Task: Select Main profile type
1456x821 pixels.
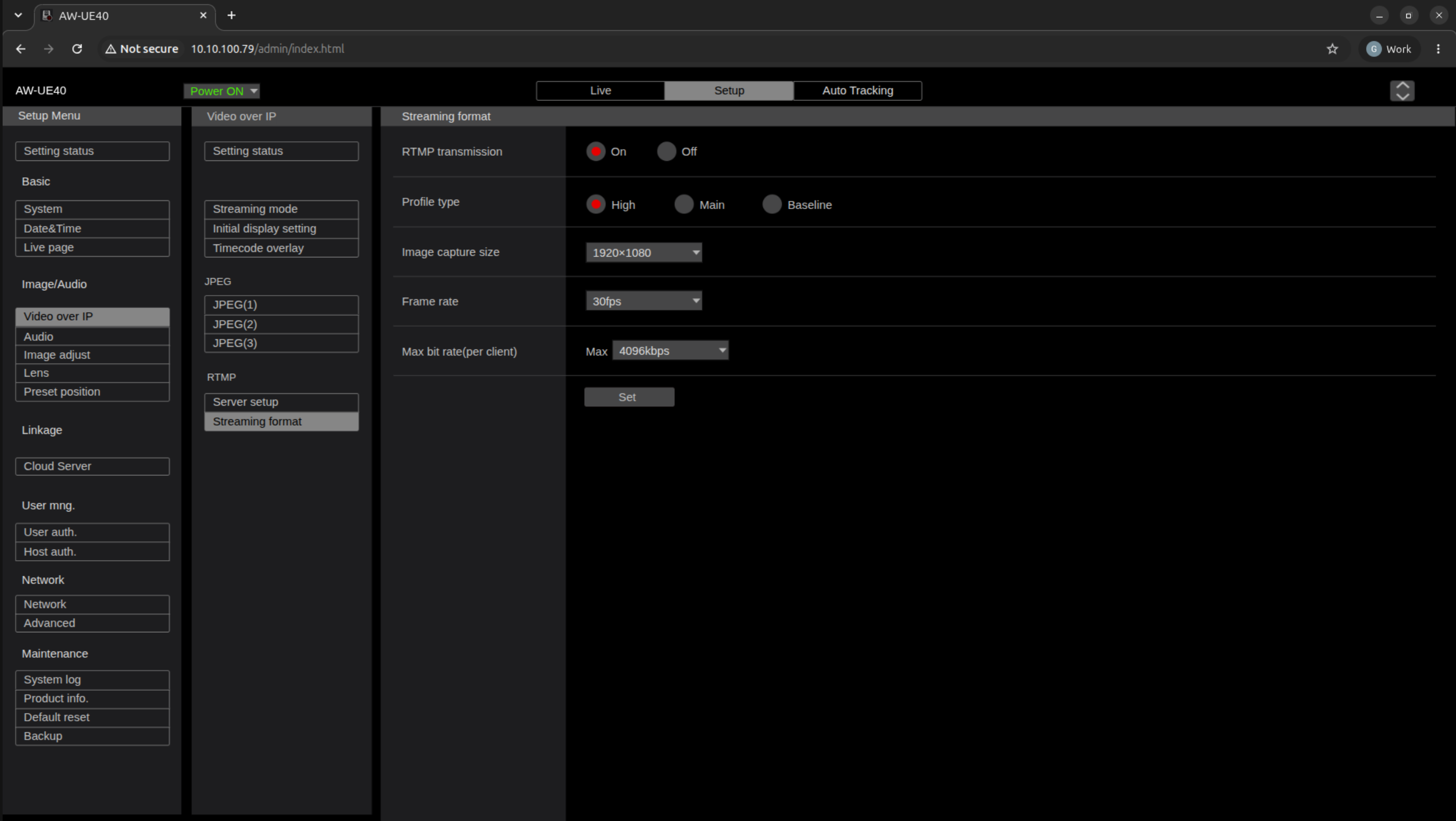Action: (x=684, y=204)
